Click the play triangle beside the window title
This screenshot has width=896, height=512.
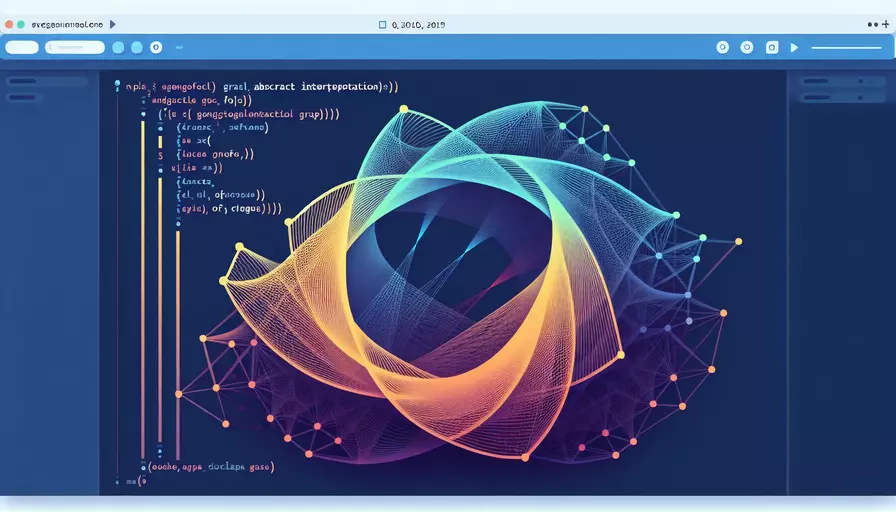point(113,25)
